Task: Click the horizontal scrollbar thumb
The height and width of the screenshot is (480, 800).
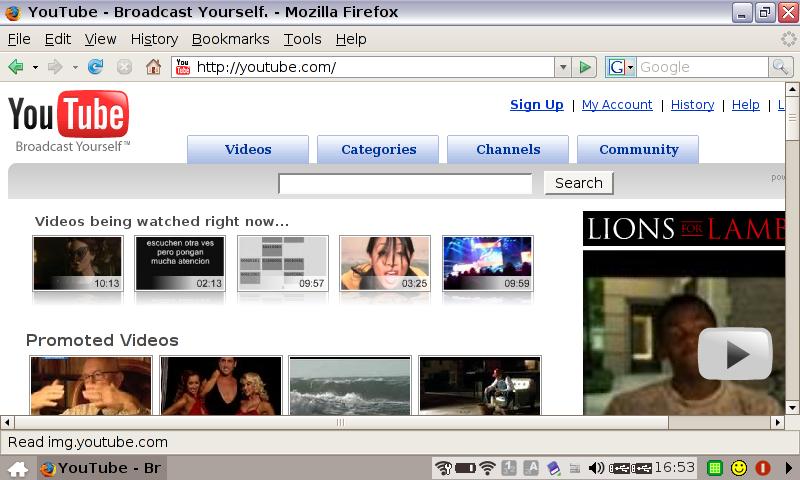Action: (341, 422)
